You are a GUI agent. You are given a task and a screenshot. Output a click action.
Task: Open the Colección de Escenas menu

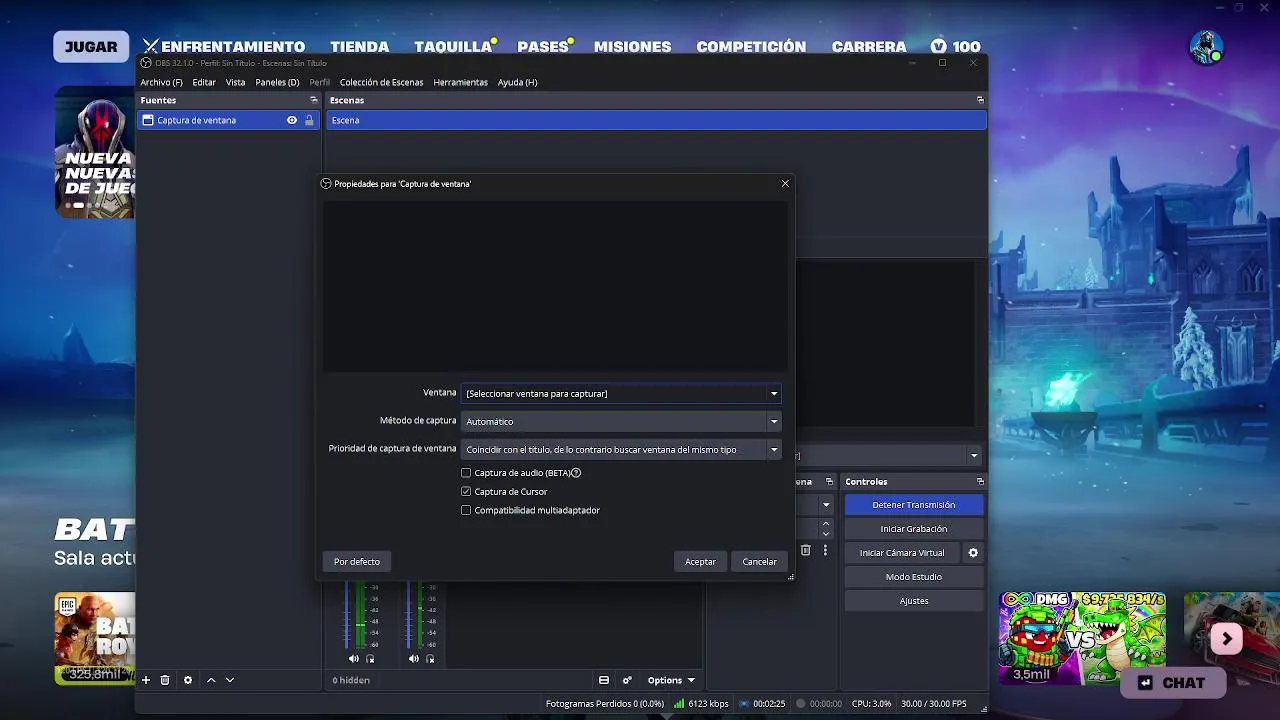point(381,82)
